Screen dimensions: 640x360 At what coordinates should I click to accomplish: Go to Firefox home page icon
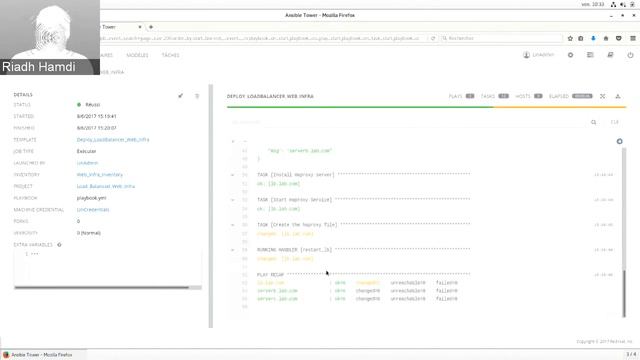click(606, 38)
